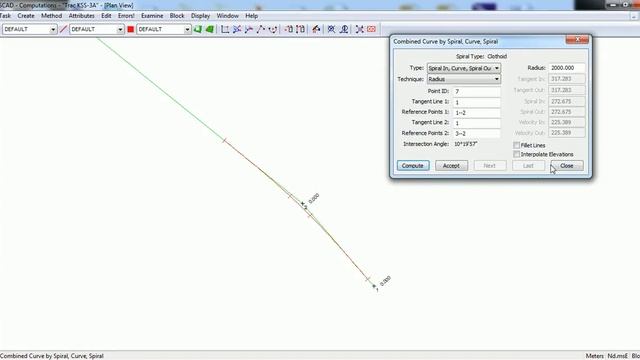The height and width of the screenshot is (360, 640).
Task: Open the Method menu
Action: tap(51, 16)
